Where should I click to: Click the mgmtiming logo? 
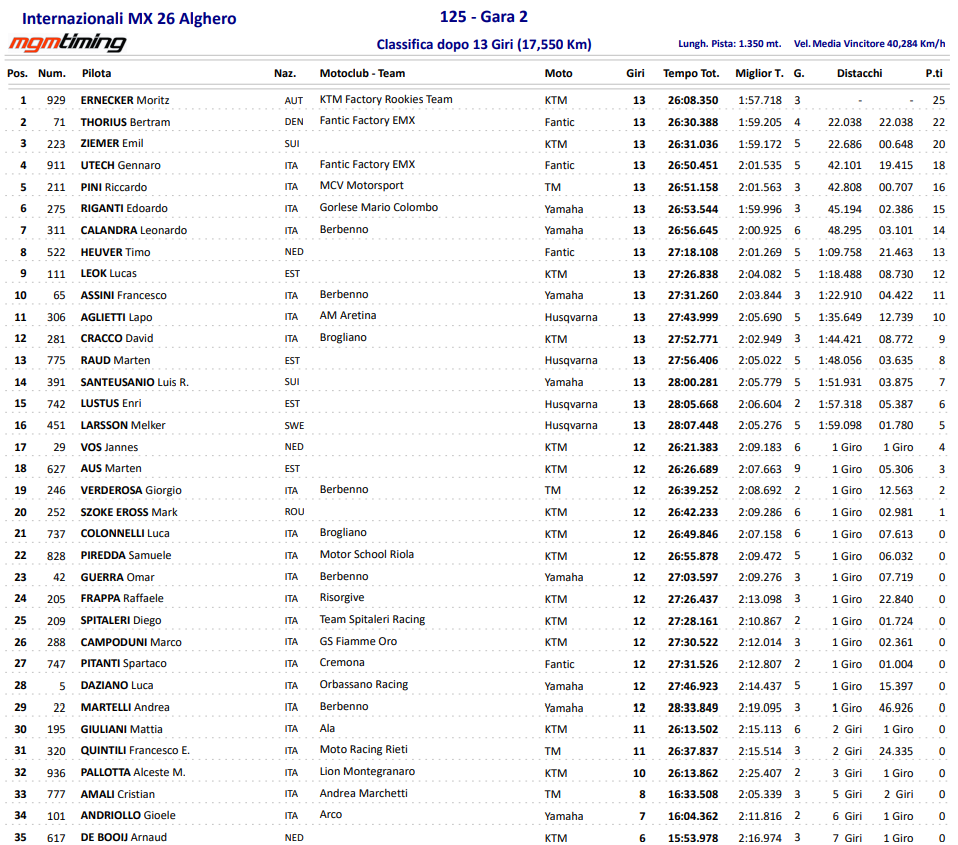(x=67, y=43)
